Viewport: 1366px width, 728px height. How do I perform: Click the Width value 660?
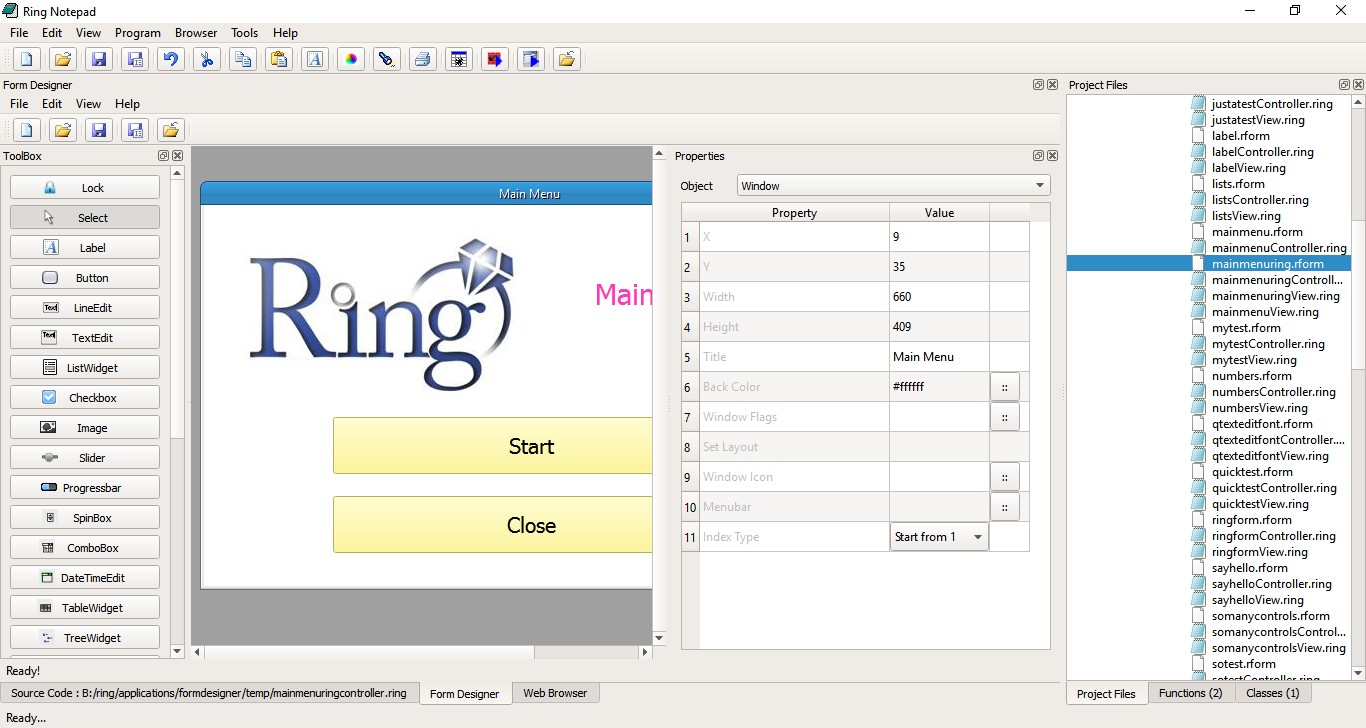939,297
